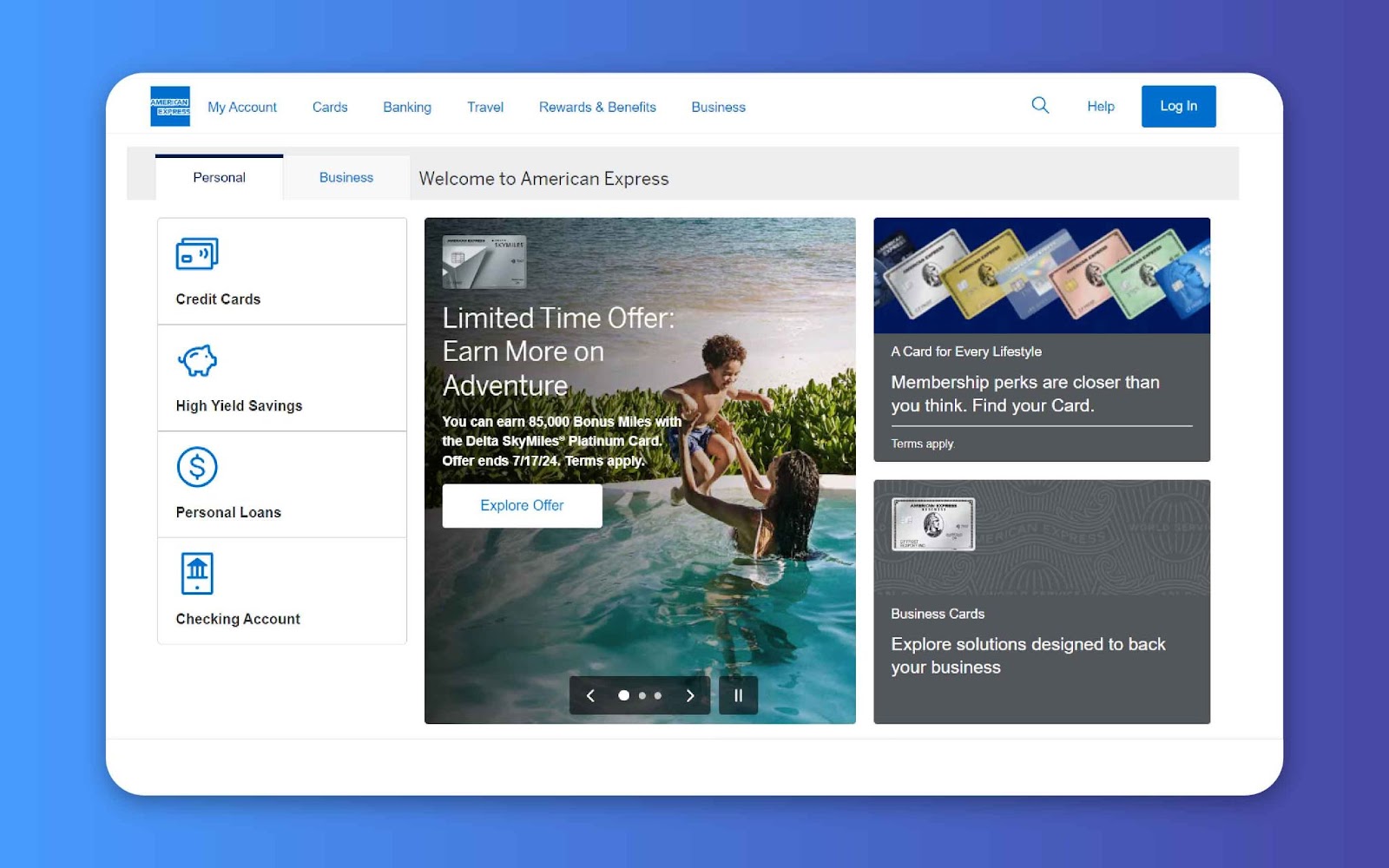Select the third carousel dot

[658, 695]
